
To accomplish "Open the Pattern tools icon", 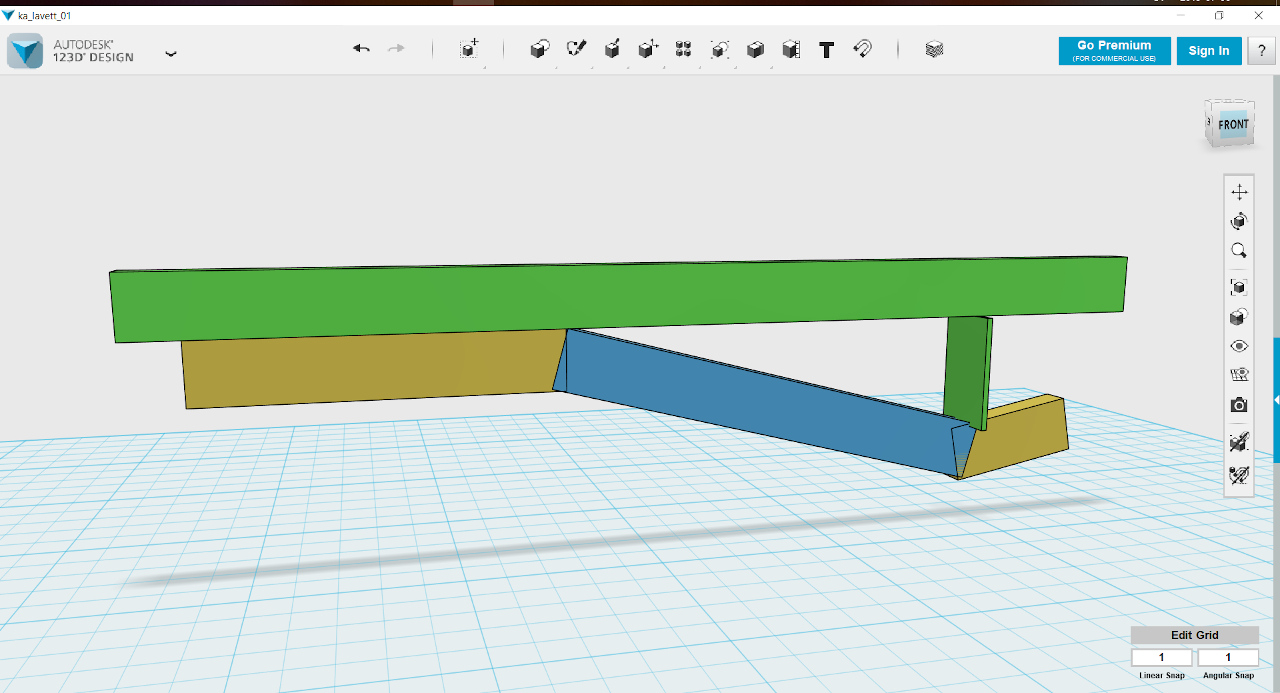I will coord(684,49).
